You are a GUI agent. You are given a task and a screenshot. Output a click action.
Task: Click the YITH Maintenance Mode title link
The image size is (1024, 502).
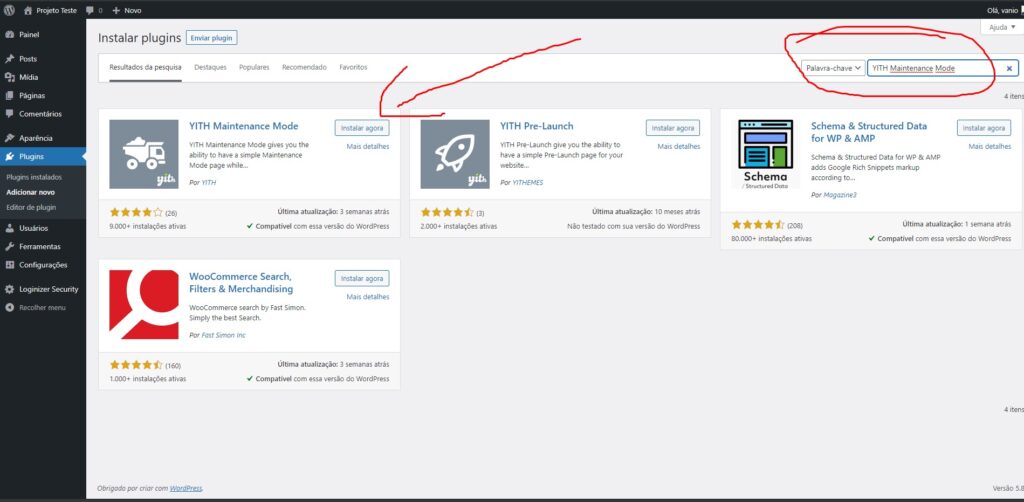[x=244, y=126]
